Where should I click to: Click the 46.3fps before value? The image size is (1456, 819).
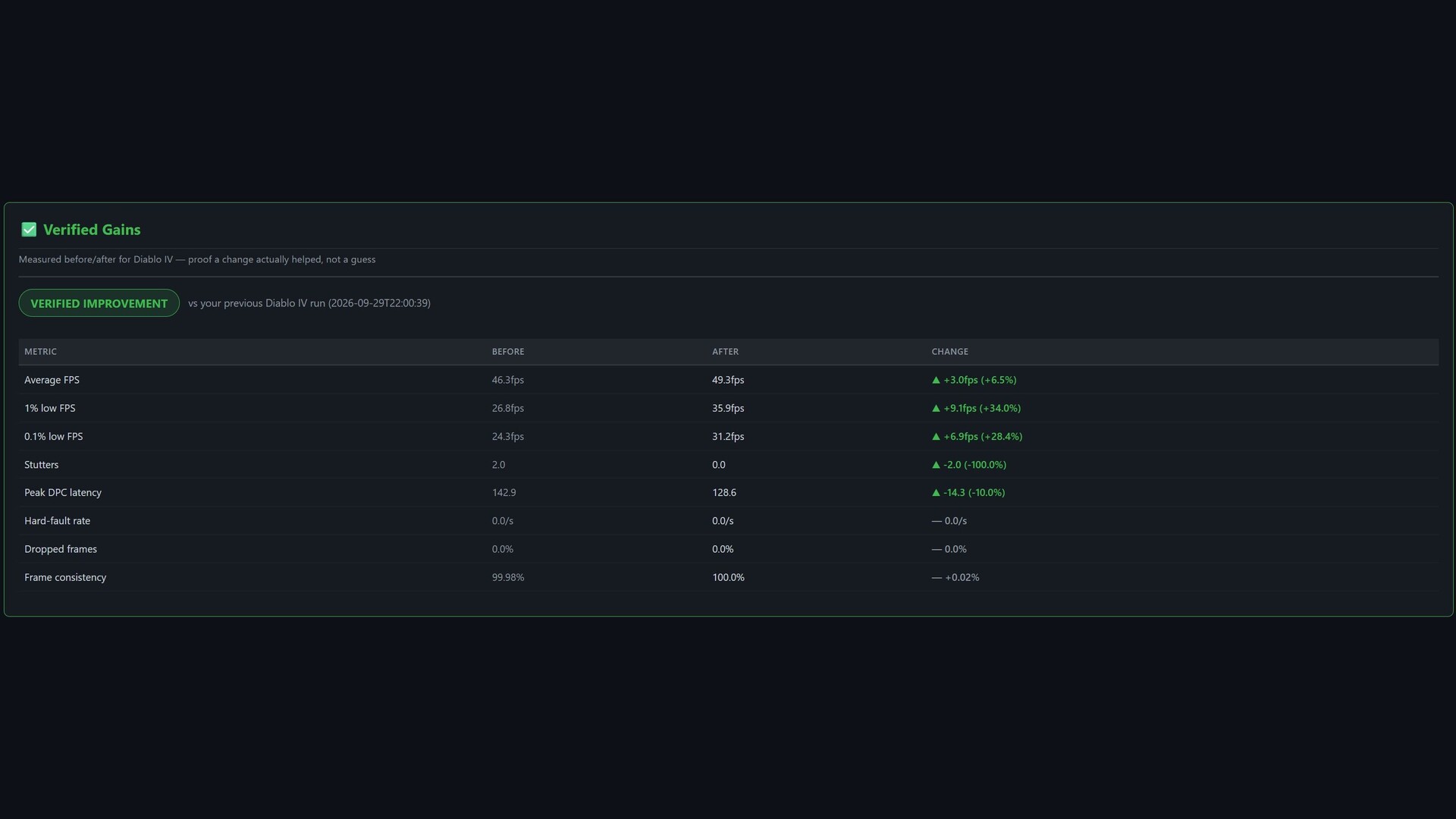508,380
